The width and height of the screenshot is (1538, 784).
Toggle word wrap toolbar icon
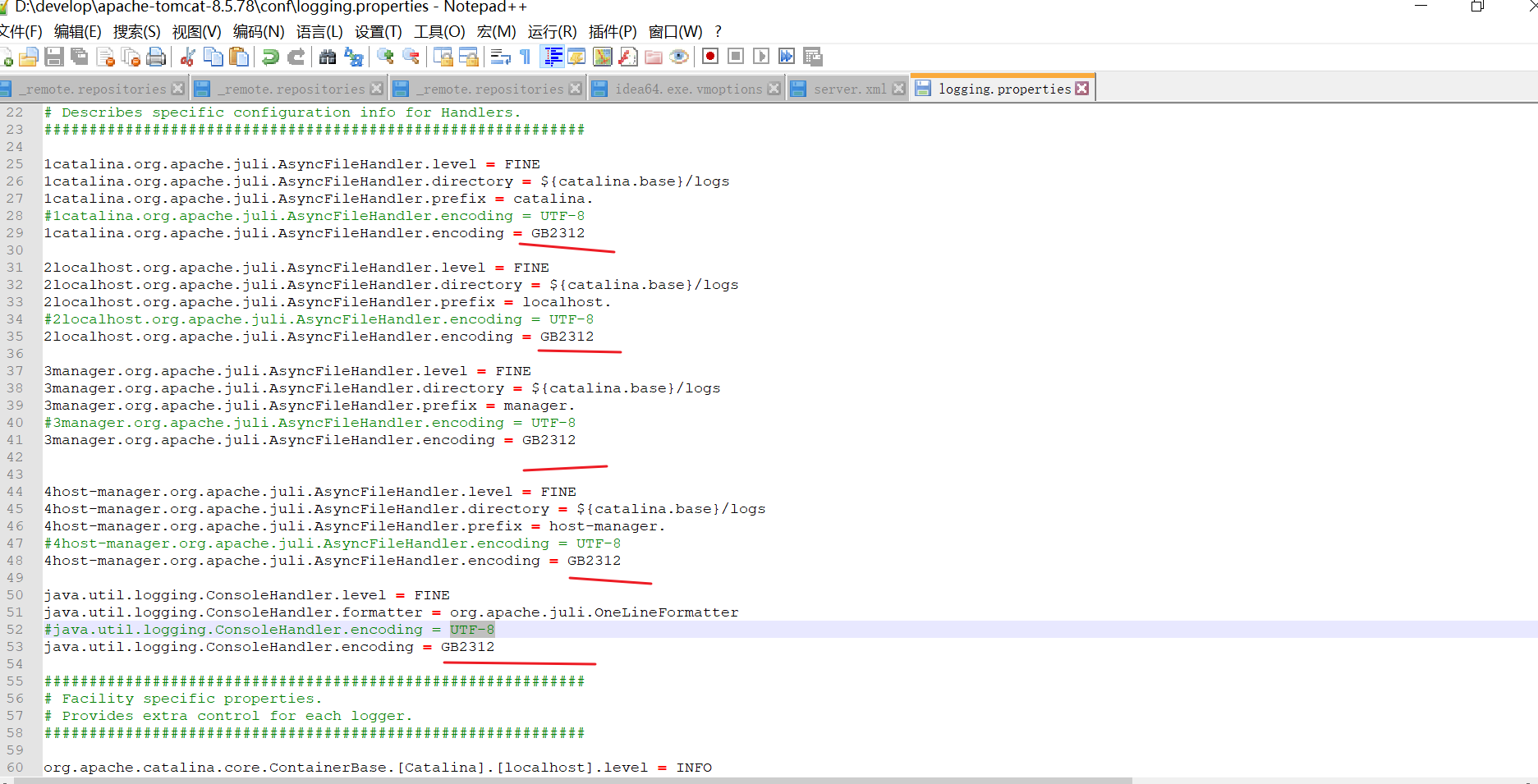pyautogui.click(x=500, y=57)
